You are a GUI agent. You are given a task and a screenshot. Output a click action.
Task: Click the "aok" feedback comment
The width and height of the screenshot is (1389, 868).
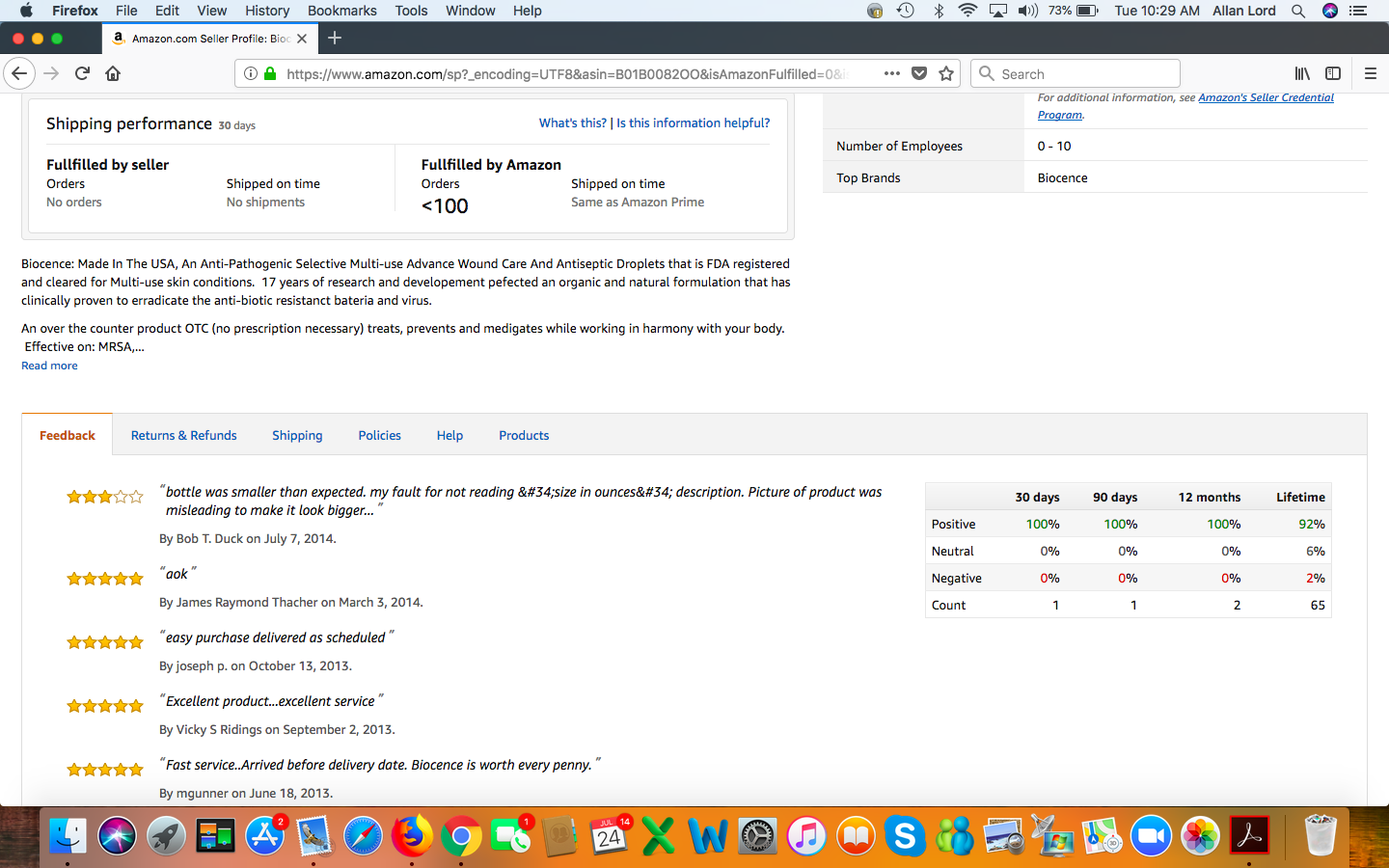coord(177,574)
